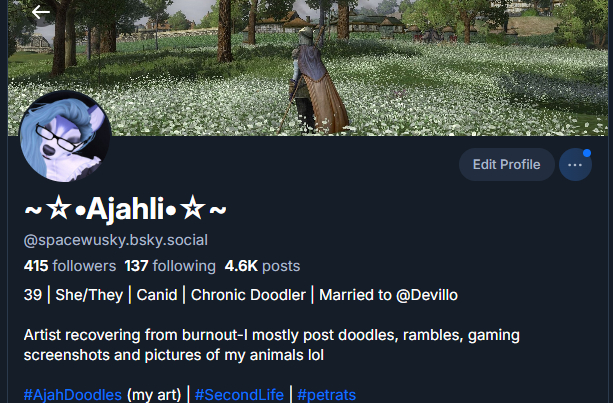Click the blue dot on options button
This screenshot has width=613, height=403.
pyautogui.click(x=587, y=153)
